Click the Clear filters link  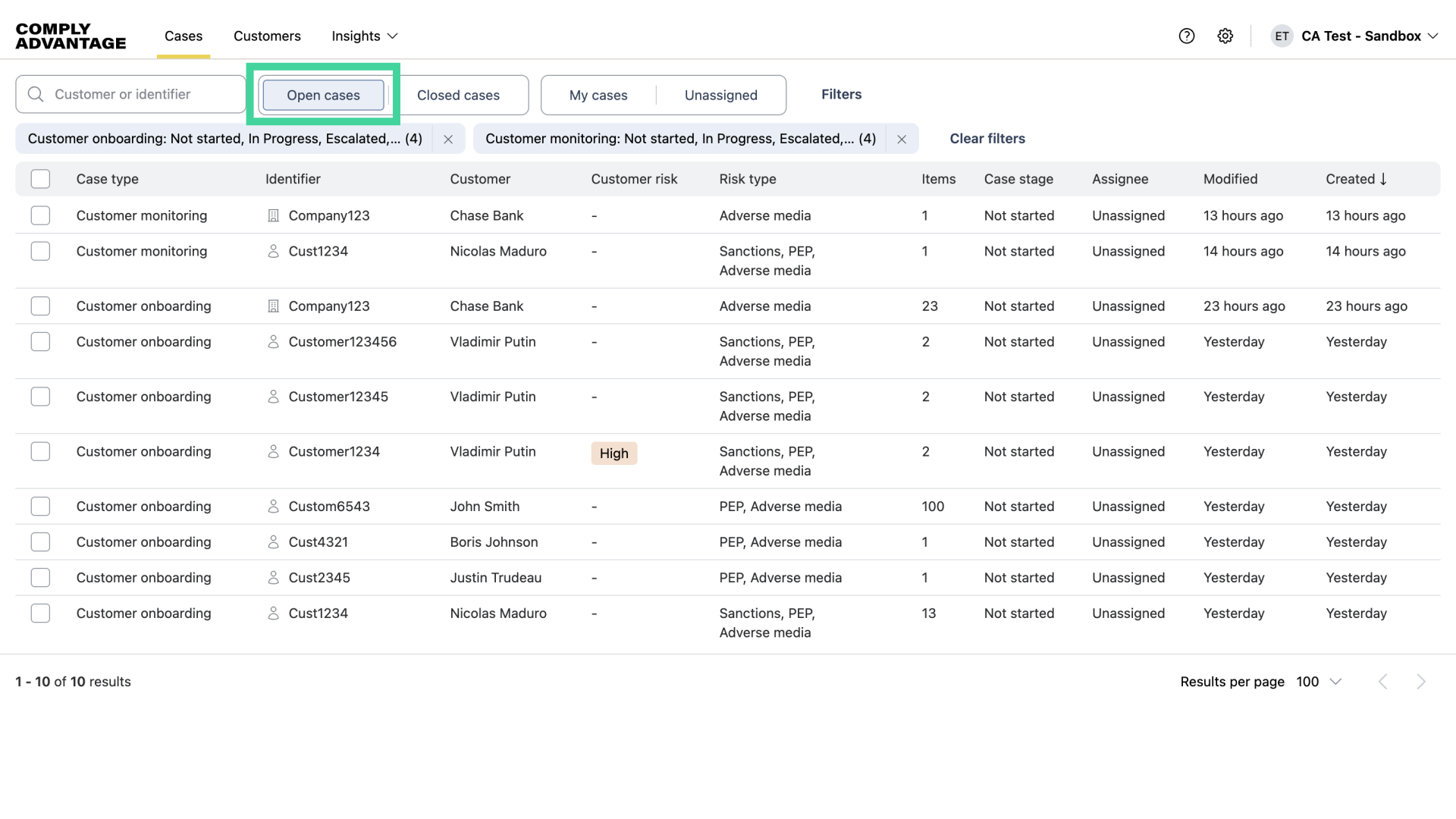987,139
